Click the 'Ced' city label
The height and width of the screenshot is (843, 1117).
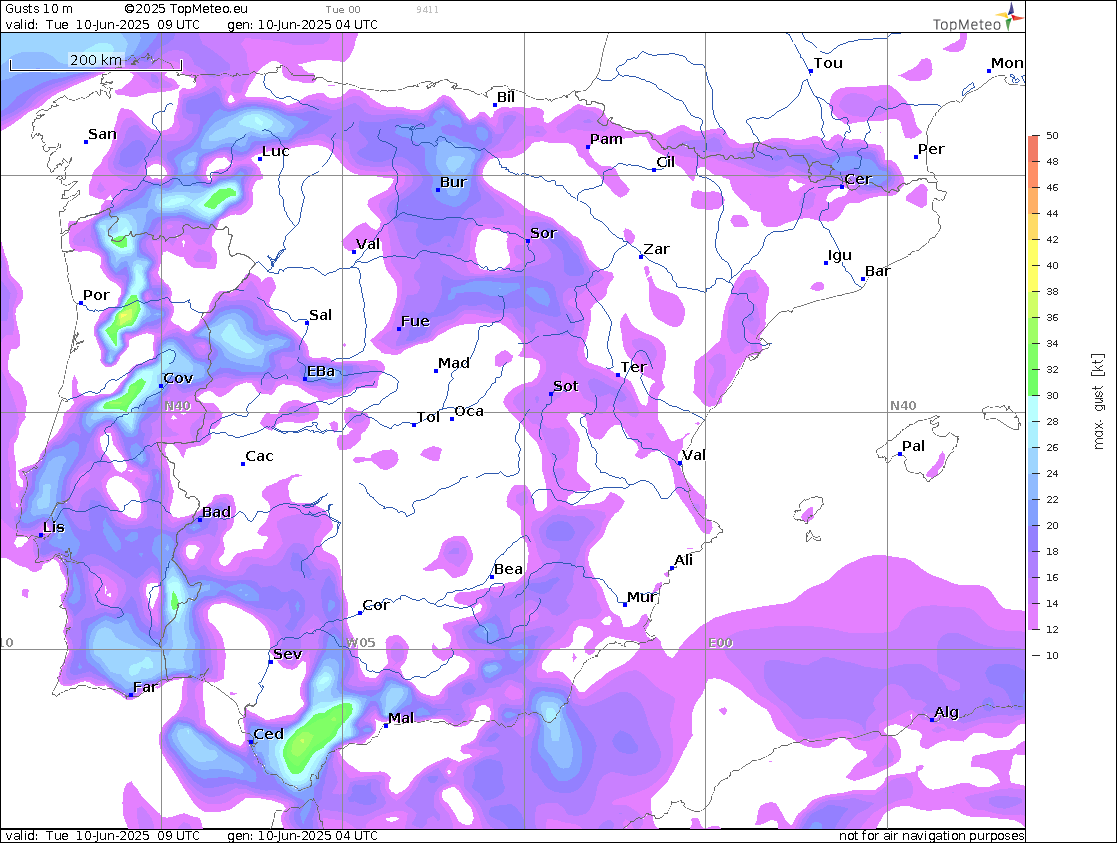(269, 734)
